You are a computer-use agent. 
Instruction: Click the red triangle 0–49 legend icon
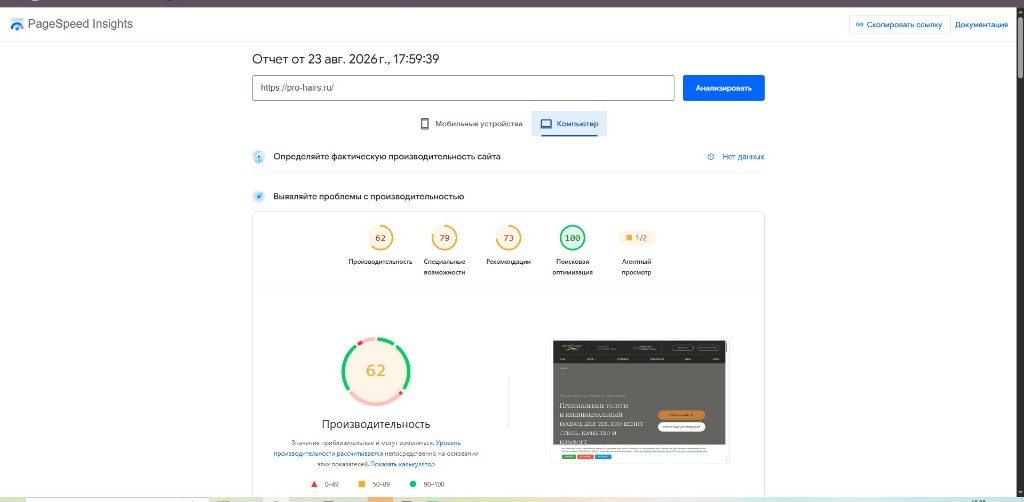tap(314, 484)
